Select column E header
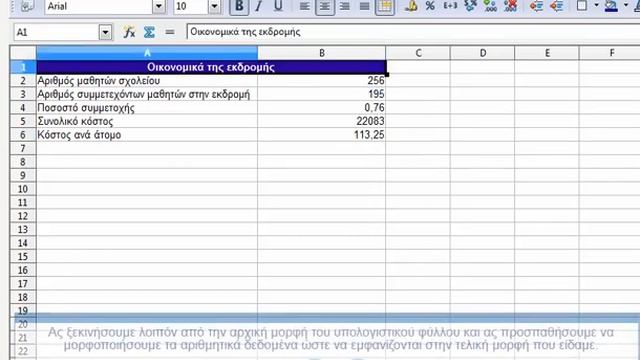 pos(547,53)
